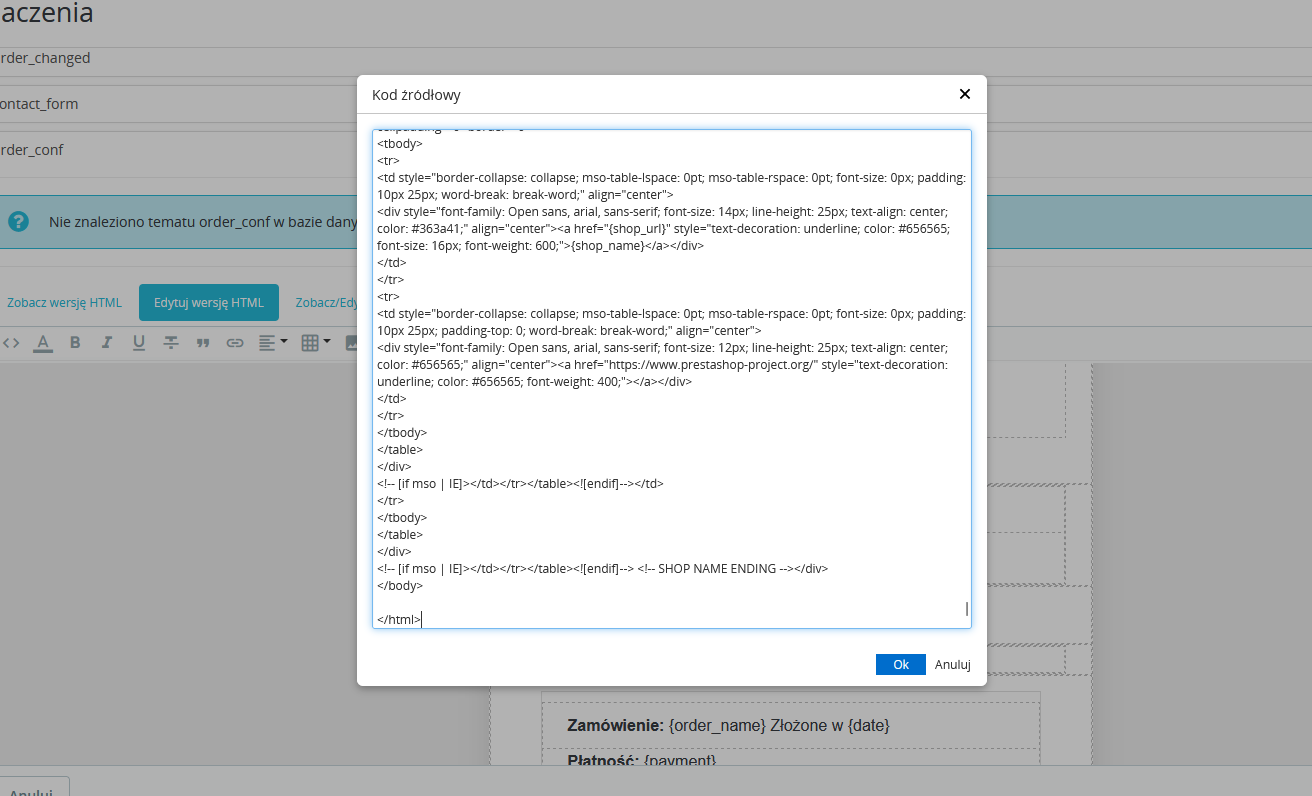
Task: Cancel the source code dialog with Anuluj
Action: coord(953,664)
